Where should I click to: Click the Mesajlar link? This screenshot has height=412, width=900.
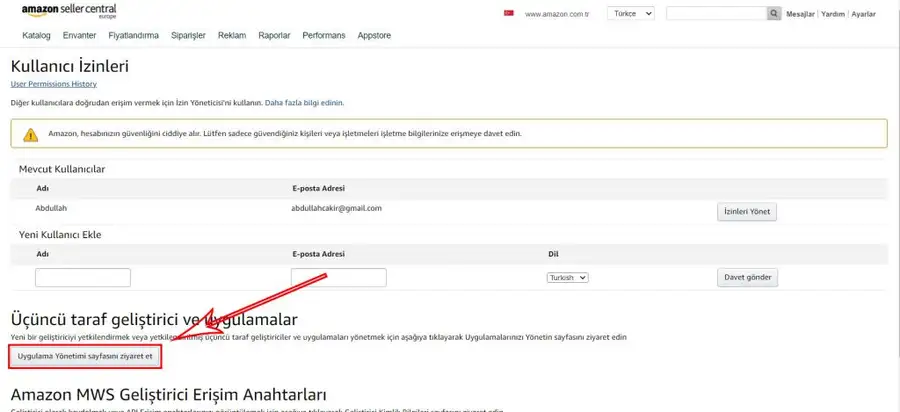coord(800,14)
